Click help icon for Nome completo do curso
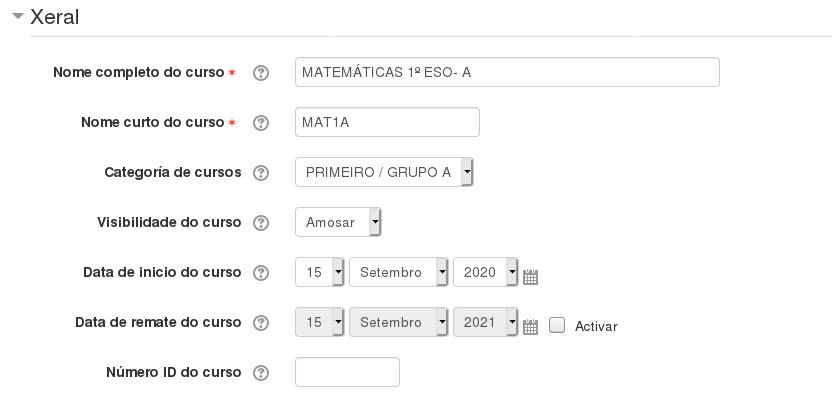Image resolution: width=832 pixels, height=409 pixels. click(x=261, y=73)
